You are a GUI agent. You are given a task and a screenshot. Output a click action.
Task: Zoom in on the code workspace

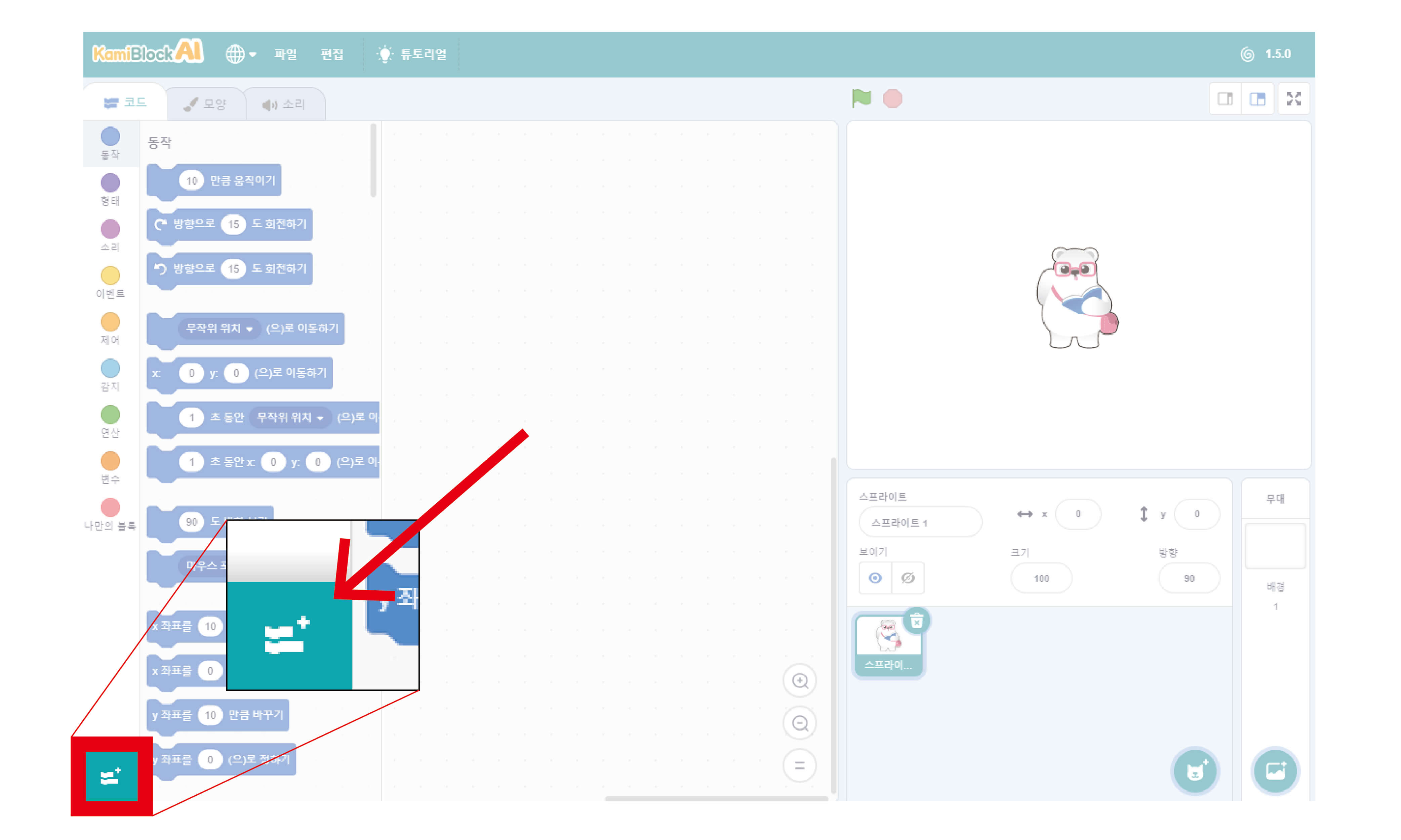pyautogui.click(x=800, y=680)
